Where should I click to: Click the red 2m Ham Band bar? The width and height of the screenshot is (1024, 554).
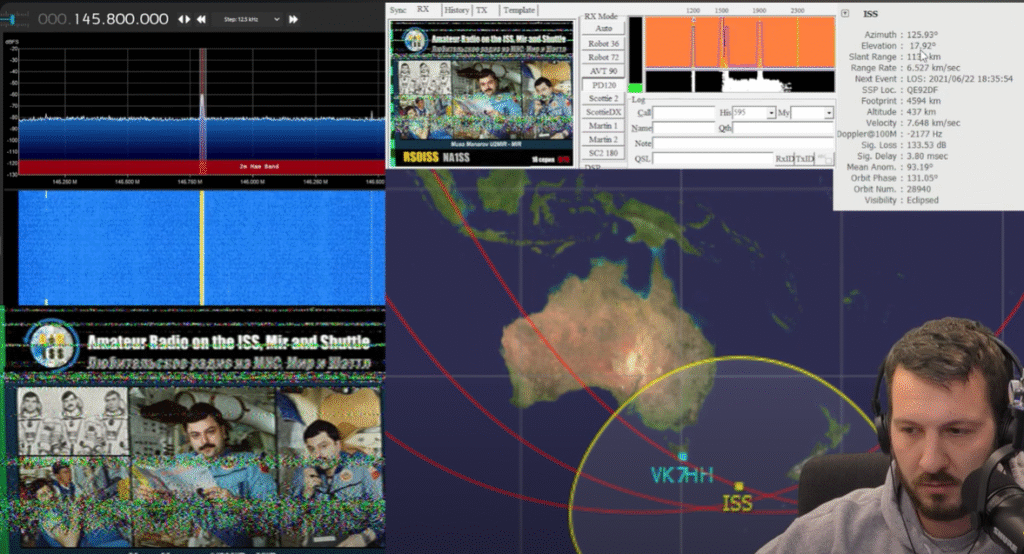[201, 167]
